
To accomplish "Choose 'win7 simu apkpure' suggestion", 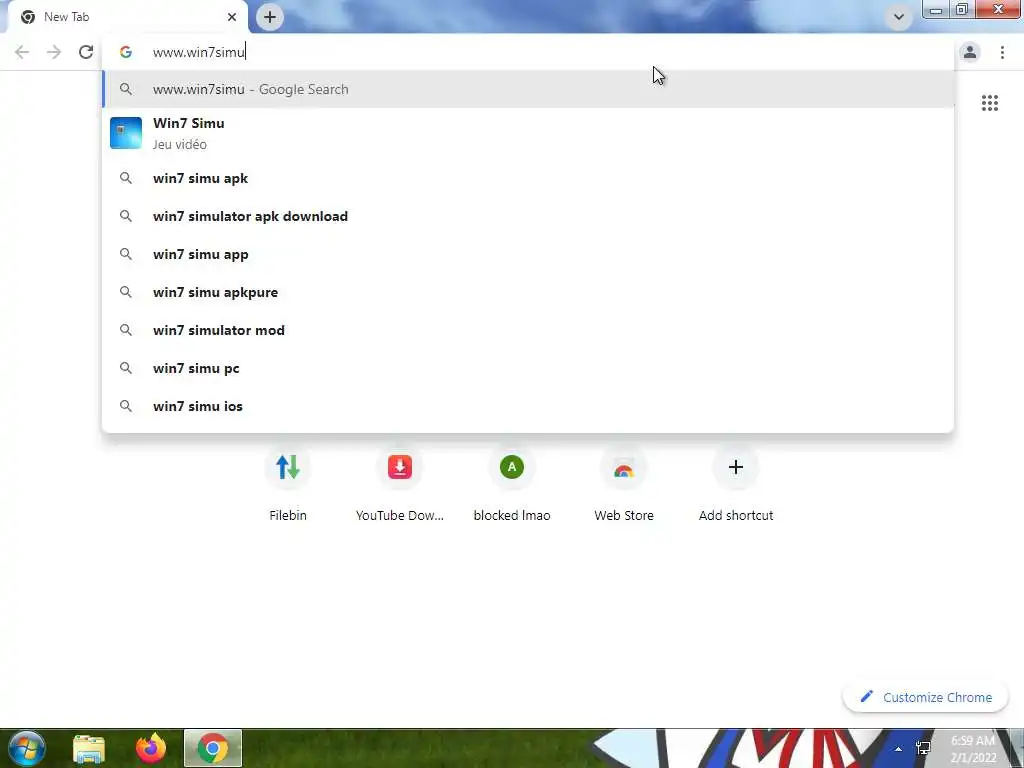I will 528,292.
